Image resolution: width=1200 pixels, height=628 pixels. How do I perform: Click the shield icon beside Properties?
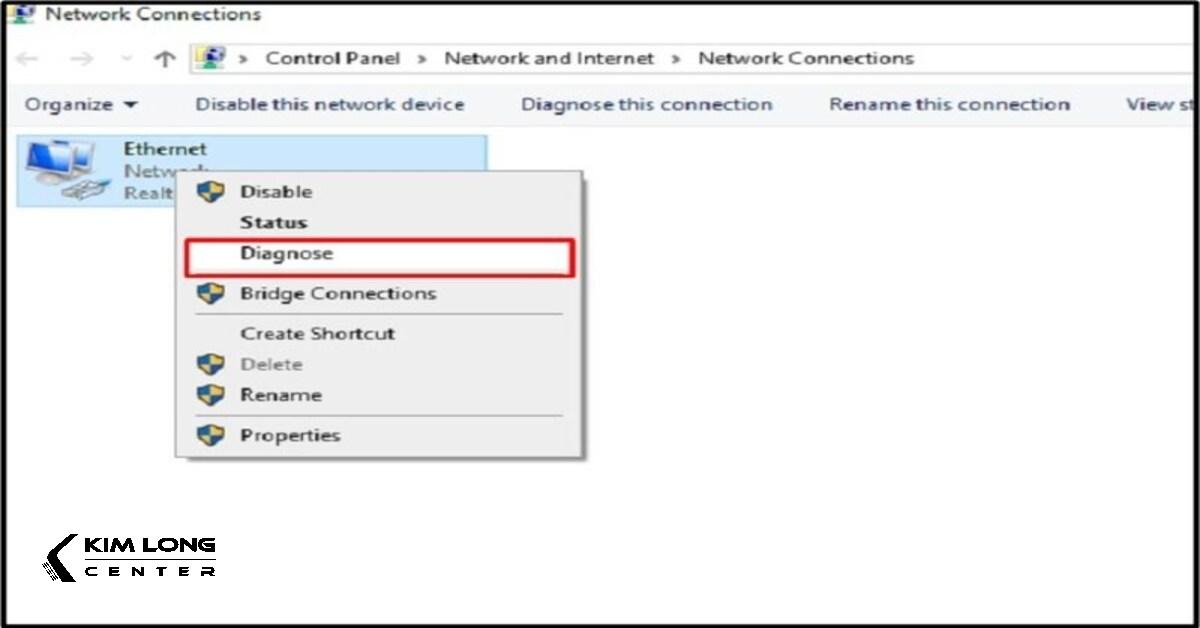tap(211, 436)
